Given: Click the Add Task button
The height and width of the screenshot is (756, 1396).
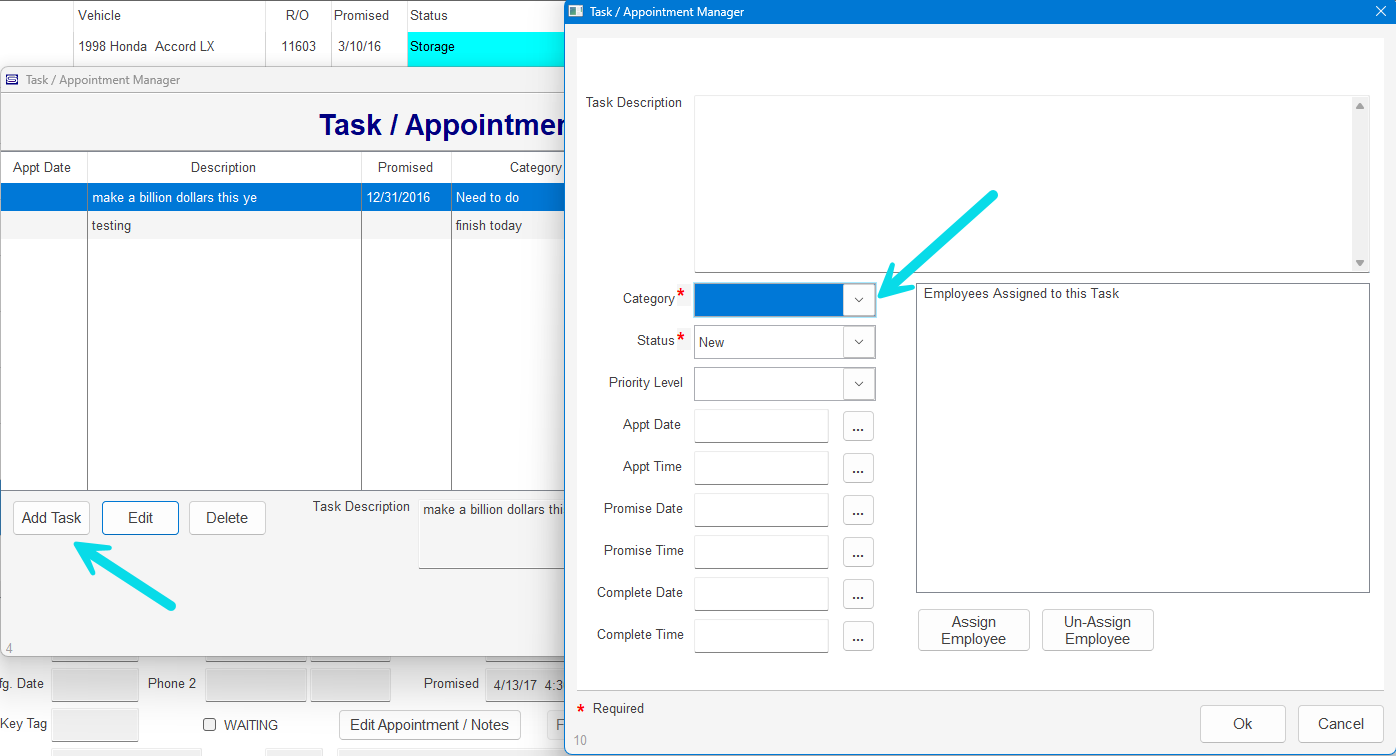Looking at the screenshot, I should click(52, 518).
